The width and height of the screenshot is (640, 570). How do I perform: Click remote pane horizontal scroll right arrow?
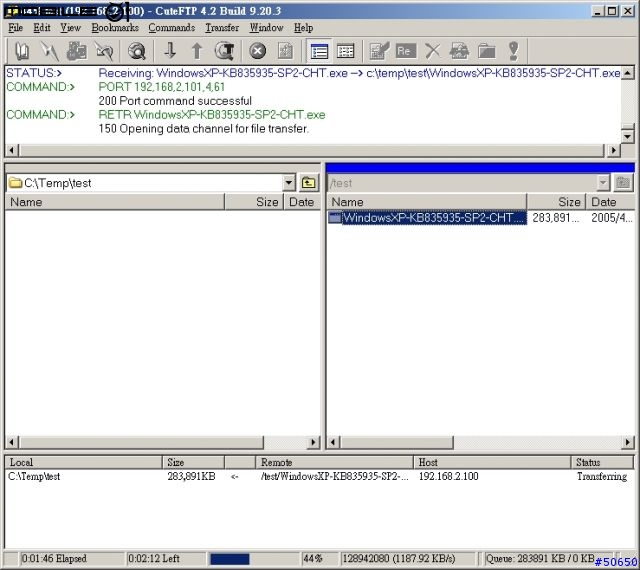pyautogui.click(x=628, y=442)
